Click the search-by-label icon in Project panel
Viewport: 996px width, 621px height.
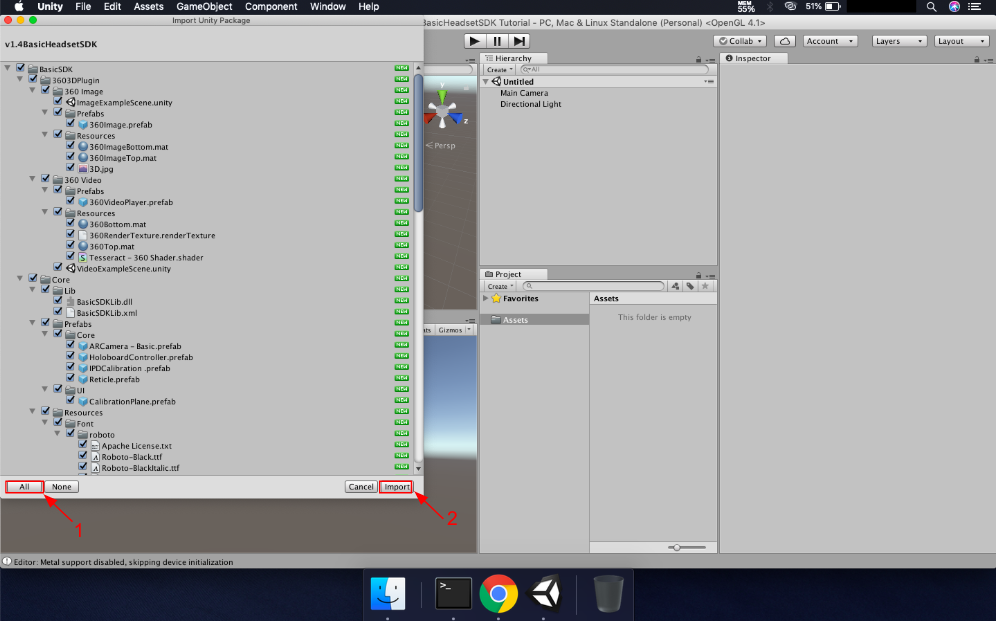point(690,286)
